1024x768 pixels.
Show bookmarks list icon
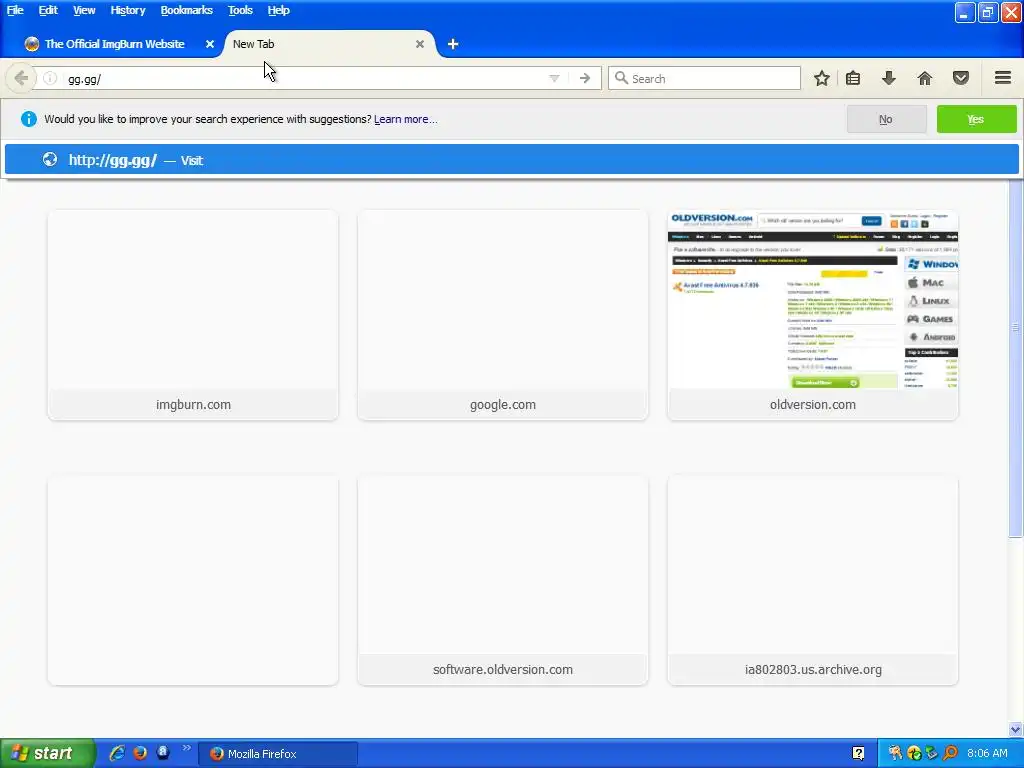[x=853, y=78]
